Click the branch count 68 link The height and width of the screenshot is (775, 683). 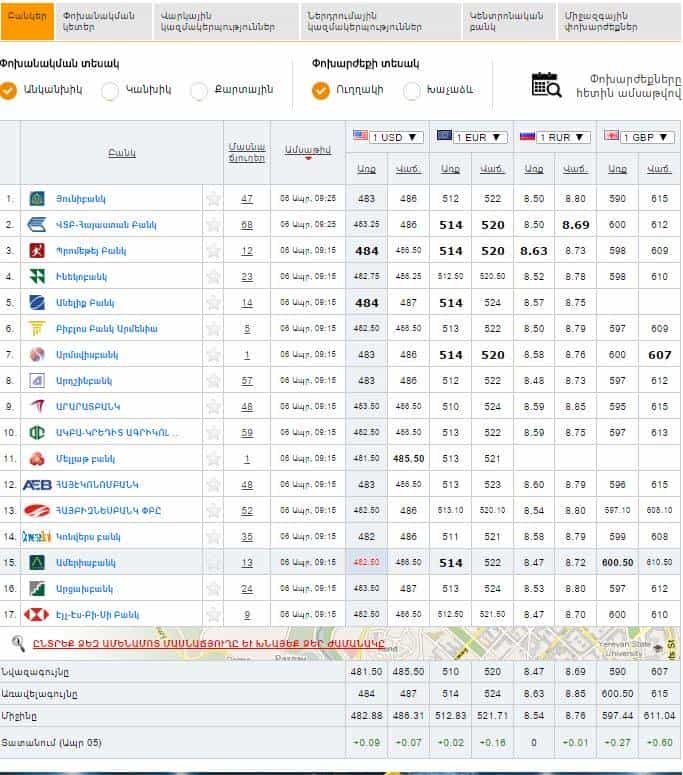coord(246,225)
